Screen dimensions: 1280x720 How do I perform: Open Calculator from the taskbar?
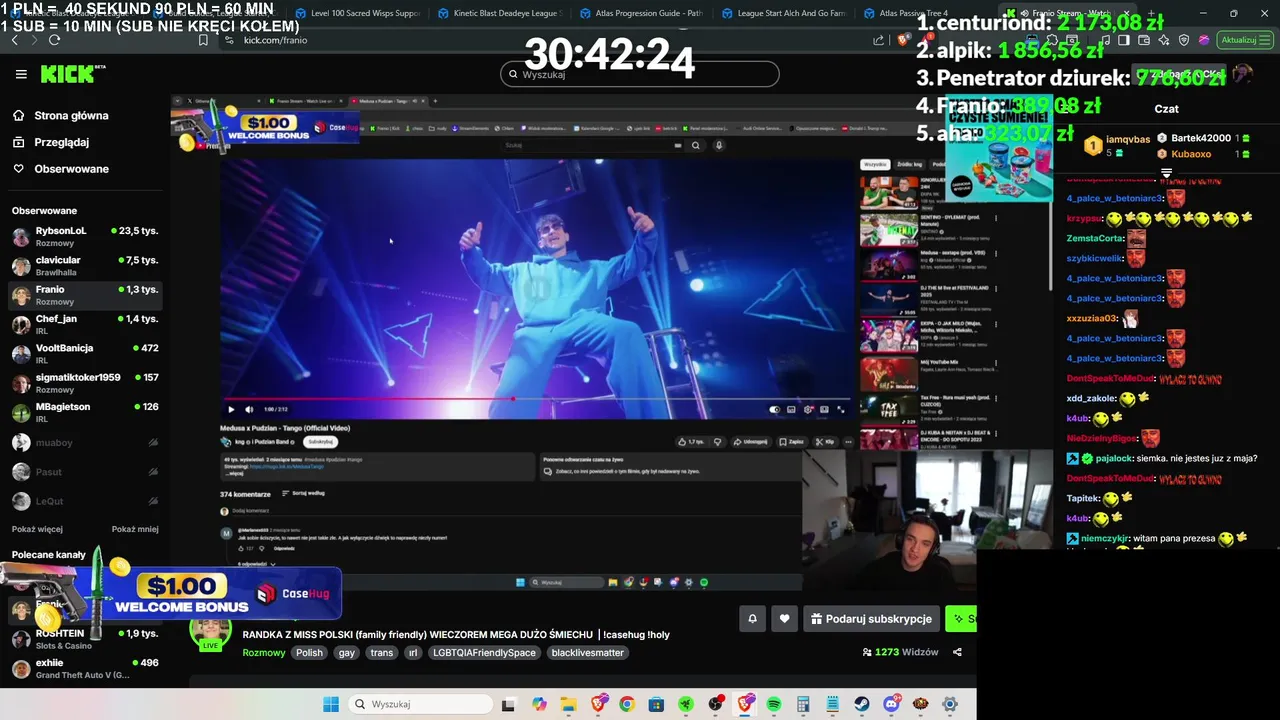(x=803, y=704)
